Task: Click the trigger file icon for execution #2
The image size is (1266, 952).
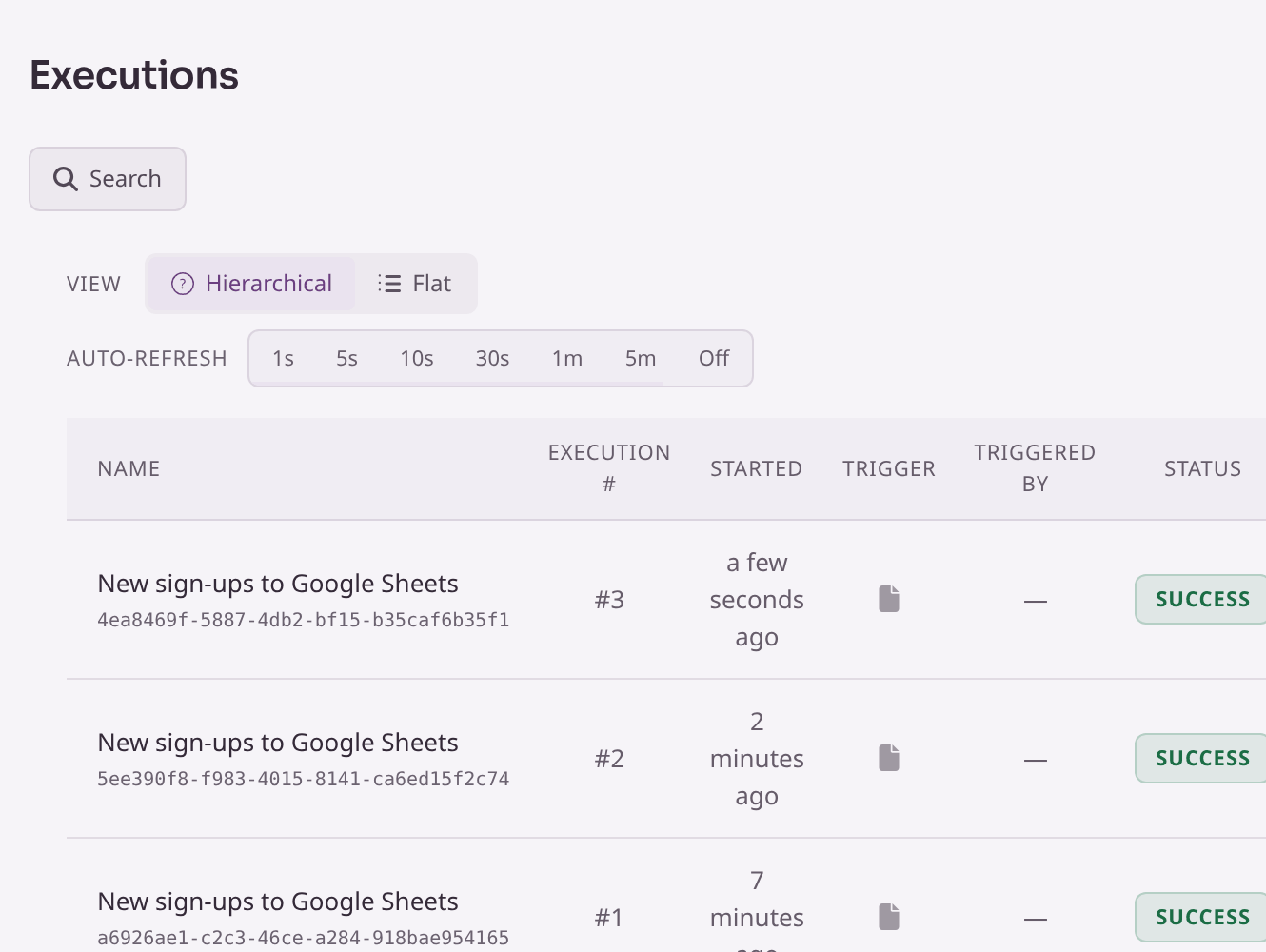Action: point(889,758)
